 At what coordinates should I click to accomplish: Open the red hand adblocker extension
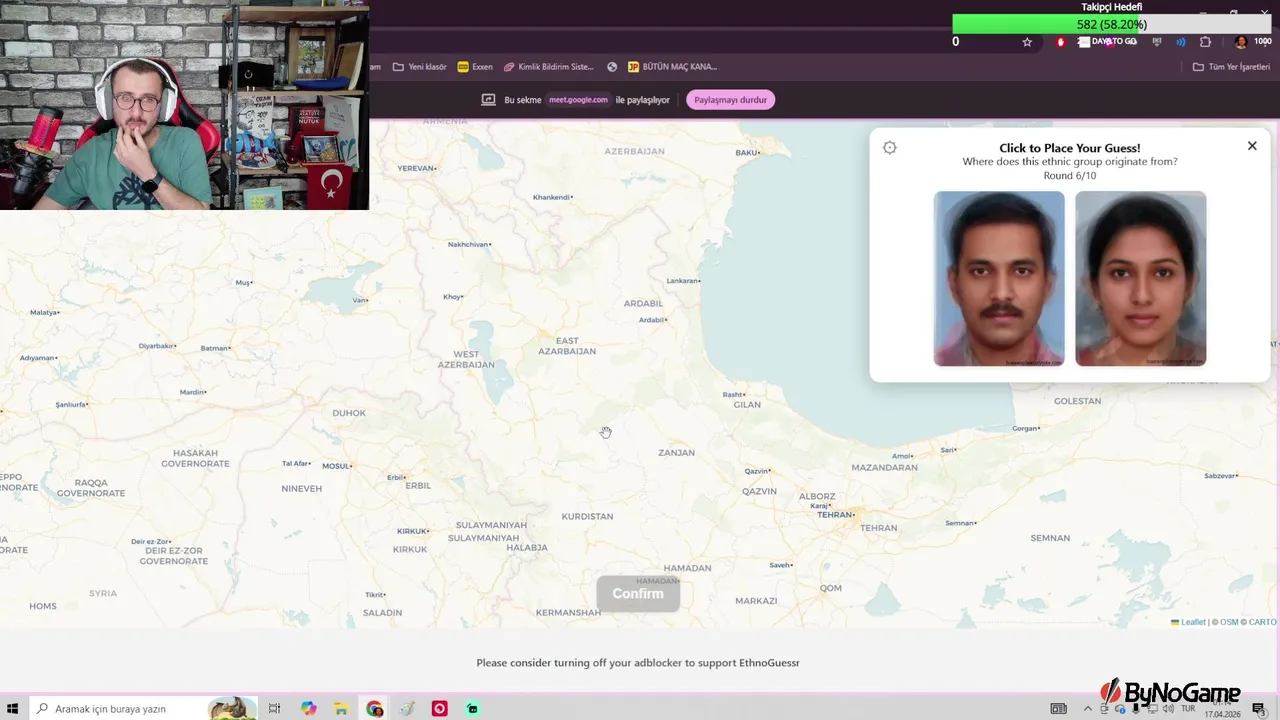[1061, 42]
